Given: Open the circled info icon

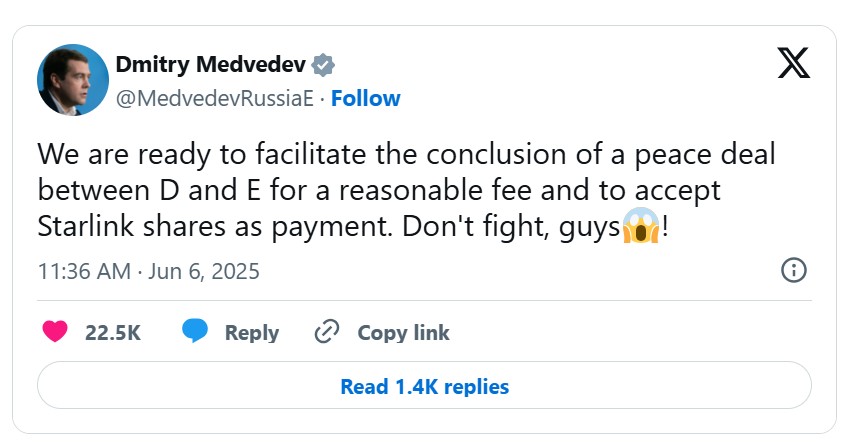Looking at the screenshot, I should click(793, 270).
